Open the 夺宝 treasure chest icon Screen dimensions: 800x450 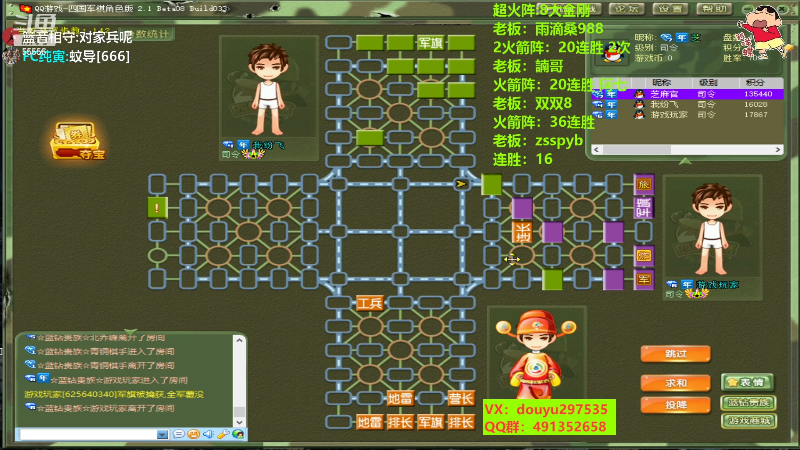click(x=78, y=140)
